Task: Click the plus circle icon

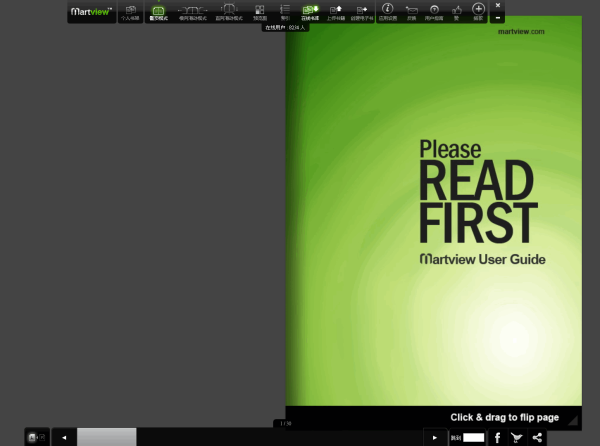Action: [478, 11]
